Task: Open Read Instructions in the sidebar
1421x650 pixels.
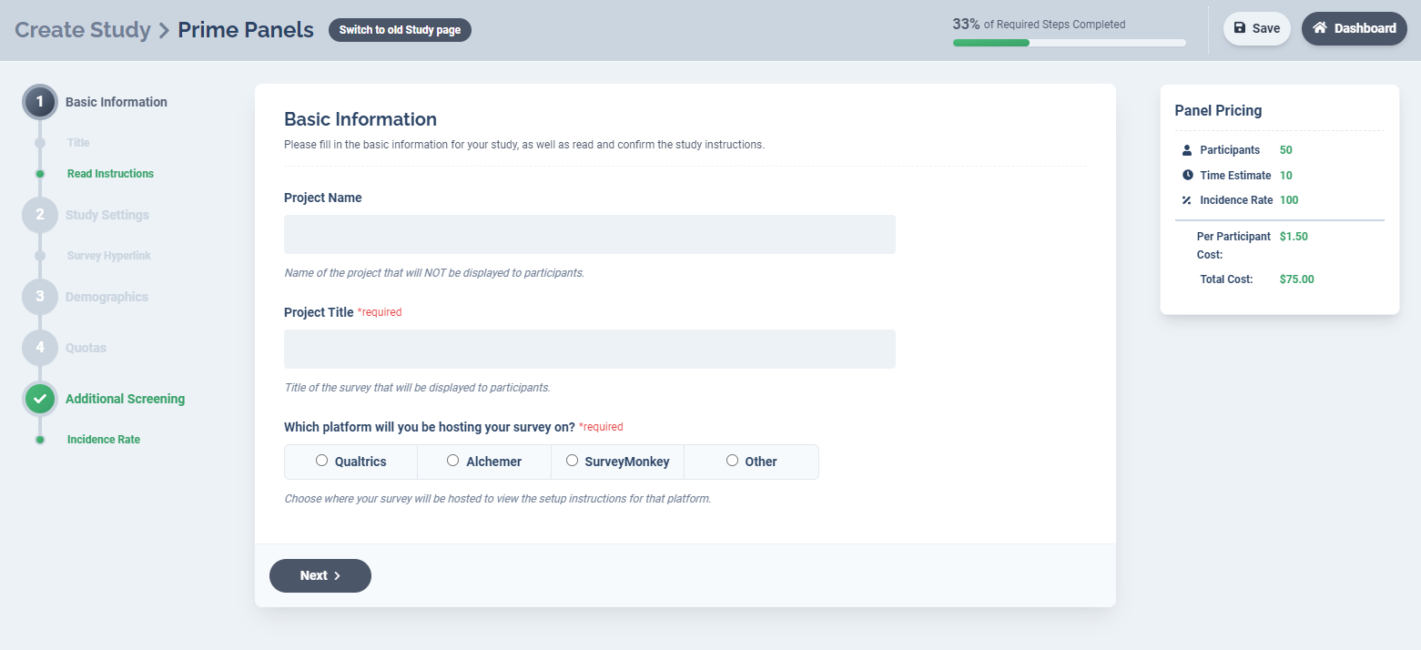Action: (110, 173)
